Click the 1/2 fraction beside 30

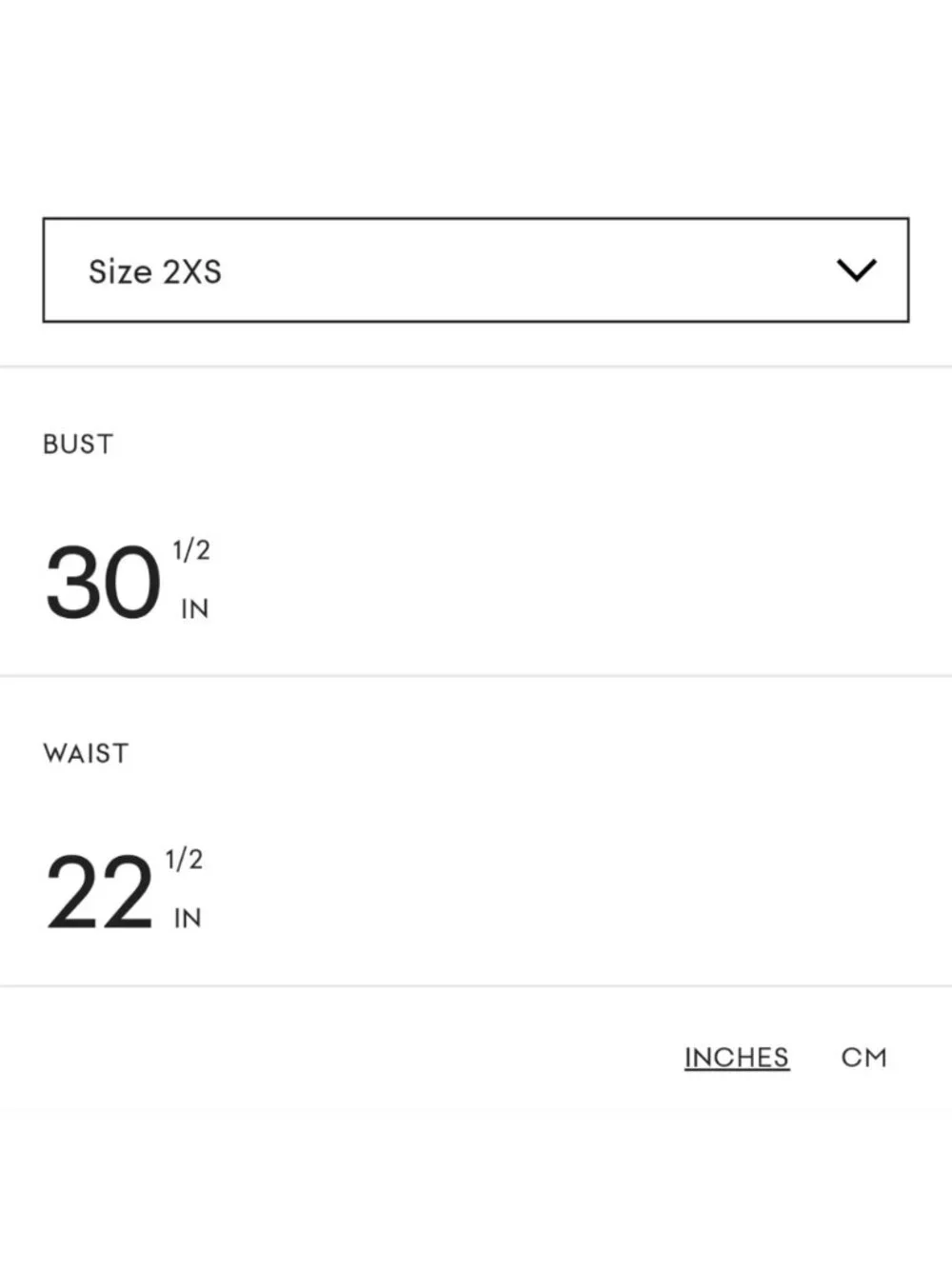[x=190, y=550]
